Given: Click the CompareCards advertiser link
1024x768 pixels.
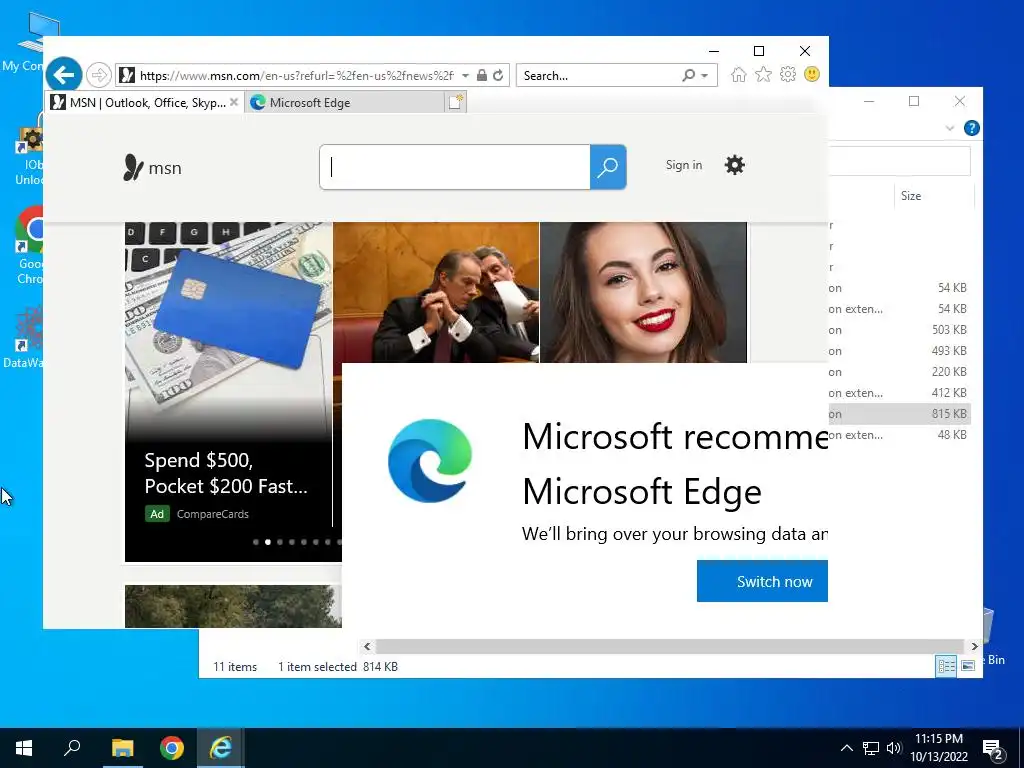Looking at the screenshot, I should point(212,514).
